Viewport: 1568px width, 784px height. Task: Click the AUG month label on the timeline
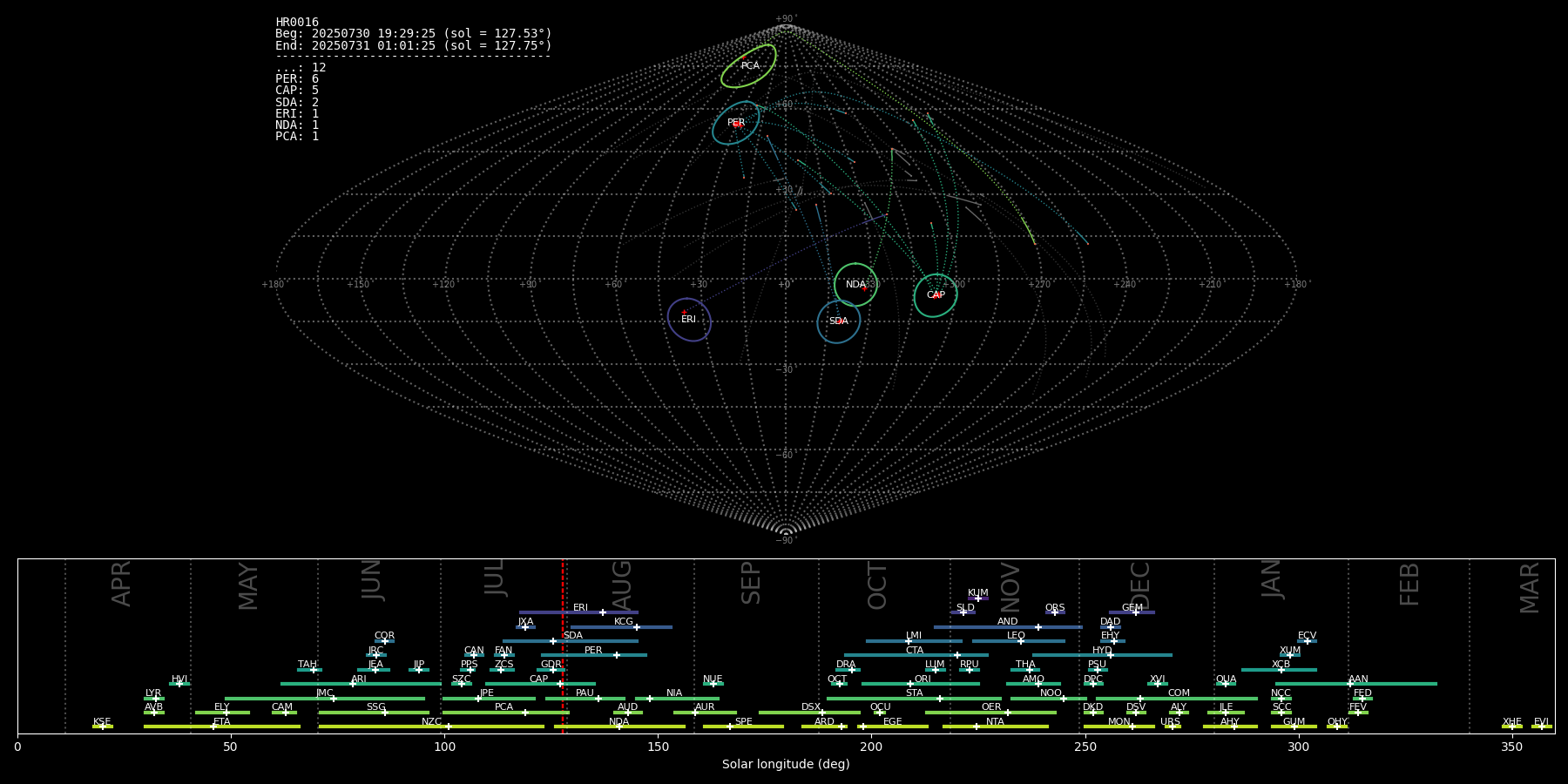[x=622, y=584]
